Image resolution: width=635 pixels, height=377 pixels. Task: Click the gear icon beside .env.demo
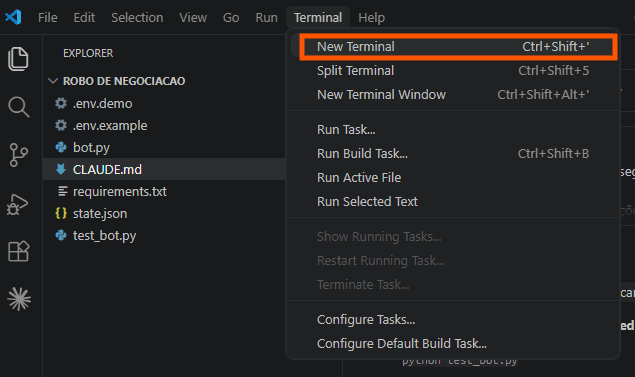tap(61, 103)
